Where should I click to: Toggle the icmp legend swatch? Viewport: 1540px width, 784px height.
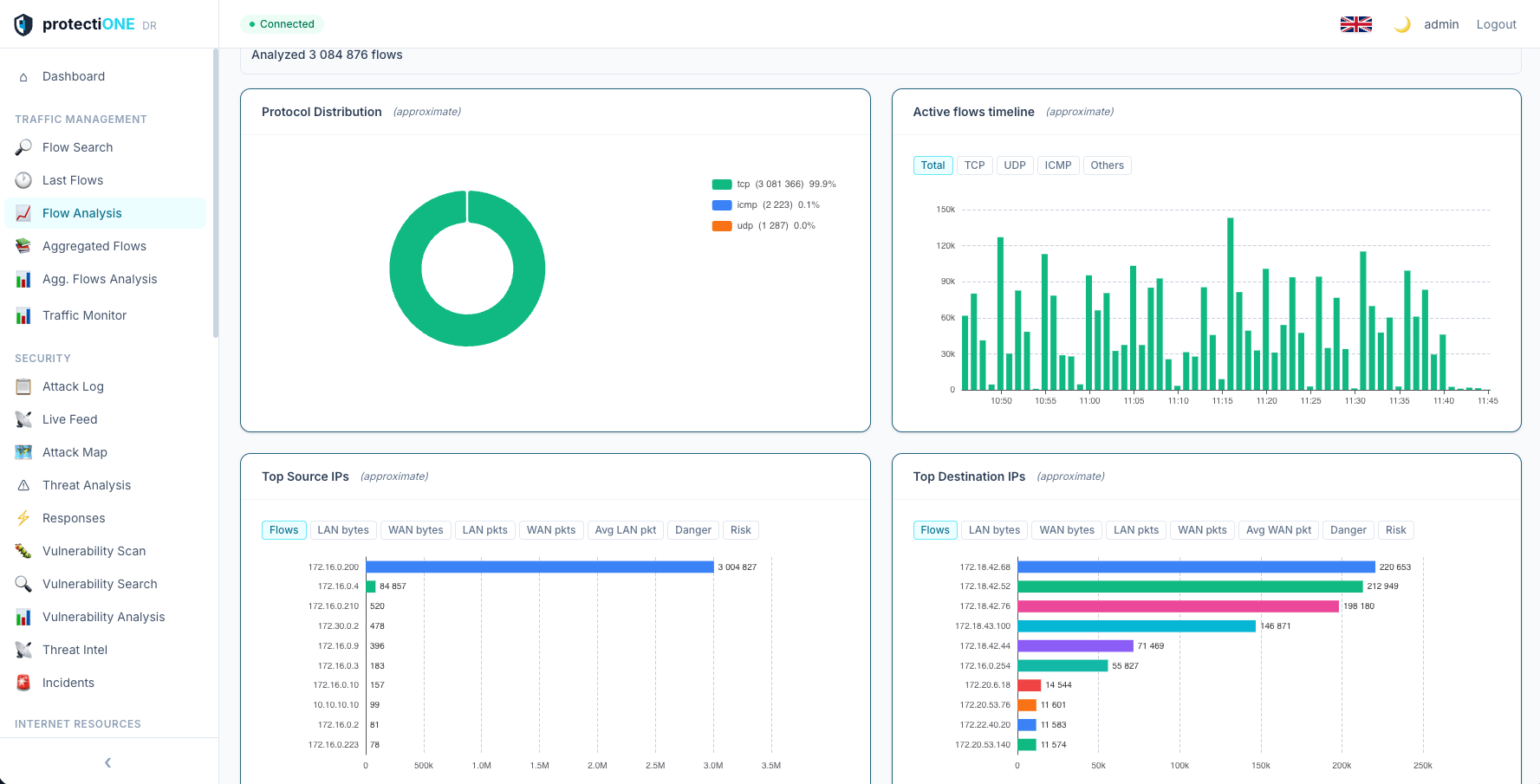click(x=722, y=205)
